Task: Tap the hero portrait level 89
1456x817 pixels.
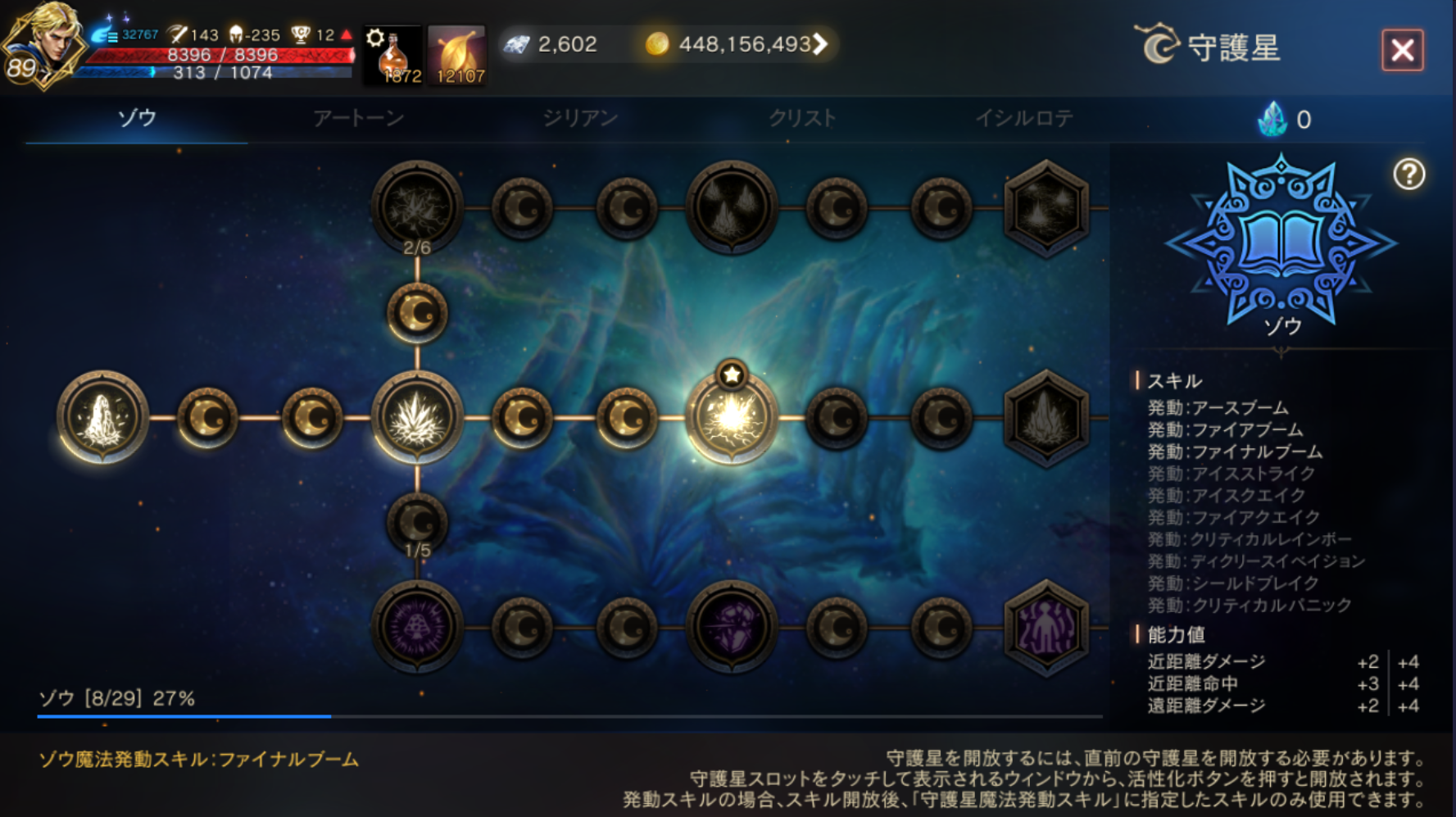Action: [x=43, y=44]
